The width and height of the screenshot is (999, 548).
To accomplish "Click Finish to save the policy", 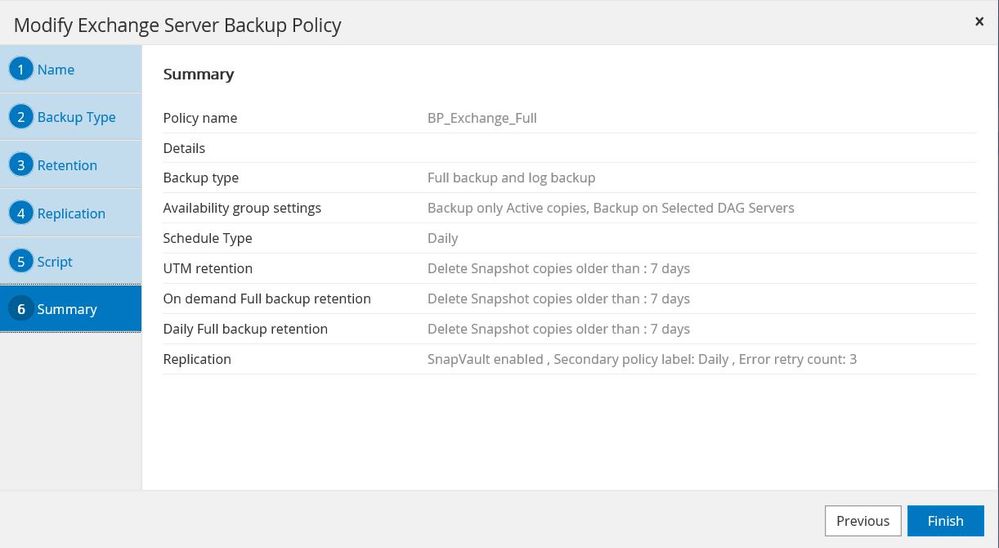I will [945, 521].
